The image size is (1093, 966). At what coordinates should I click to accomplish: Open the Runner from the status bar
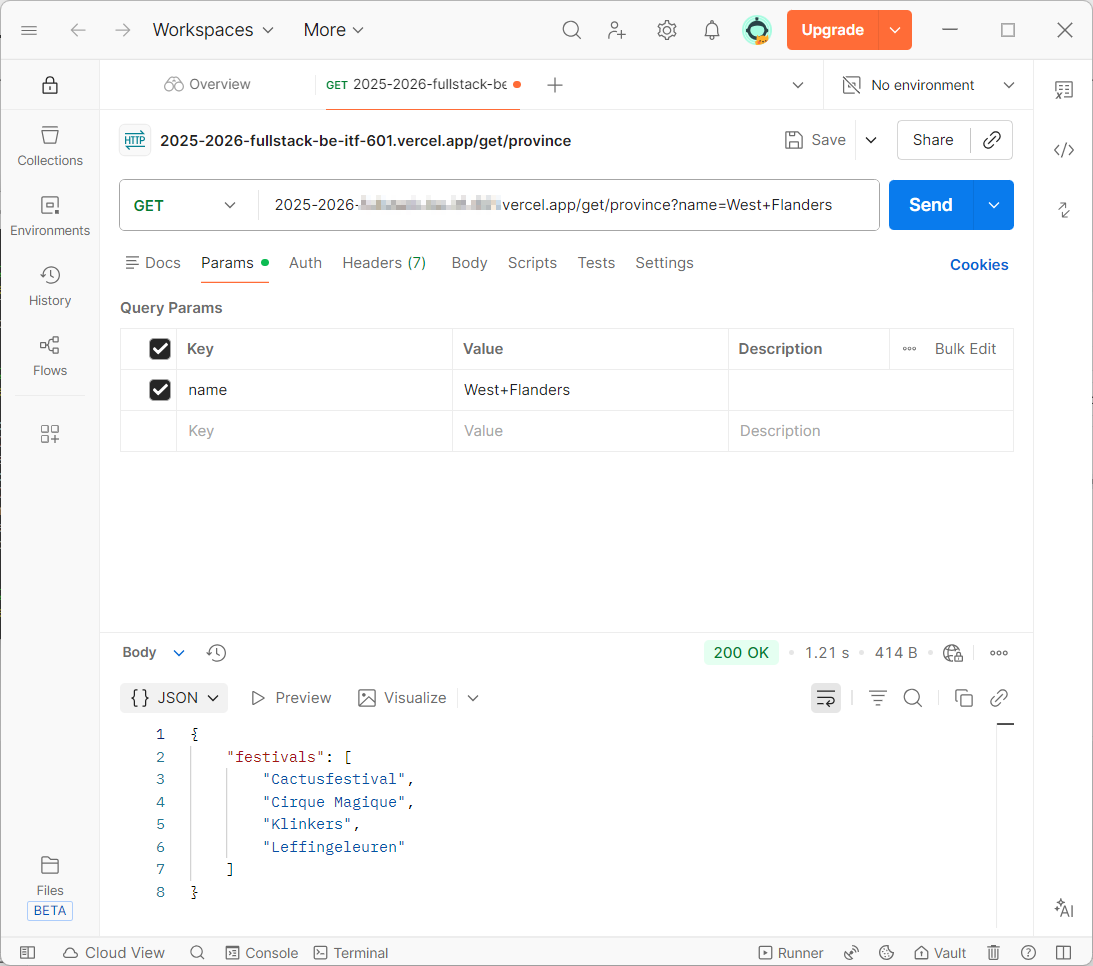(x=790, y=952)
